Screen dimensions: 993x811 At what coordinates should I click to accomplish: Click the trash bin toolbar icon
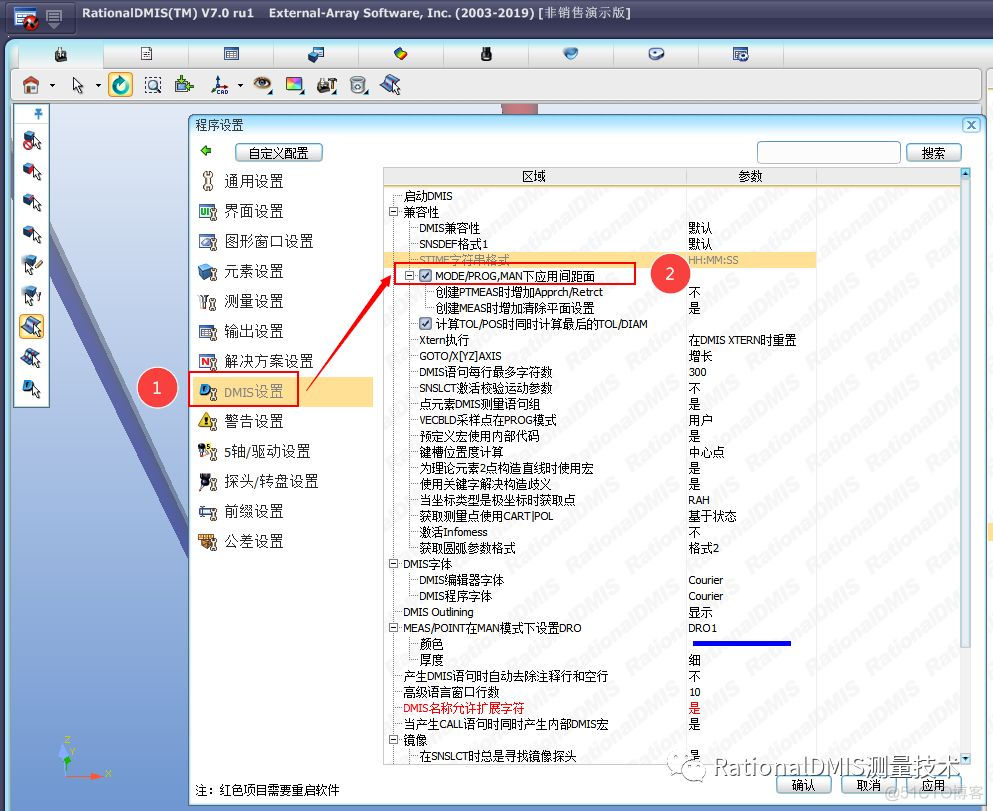pyautogui.click(x=358, y=84)
